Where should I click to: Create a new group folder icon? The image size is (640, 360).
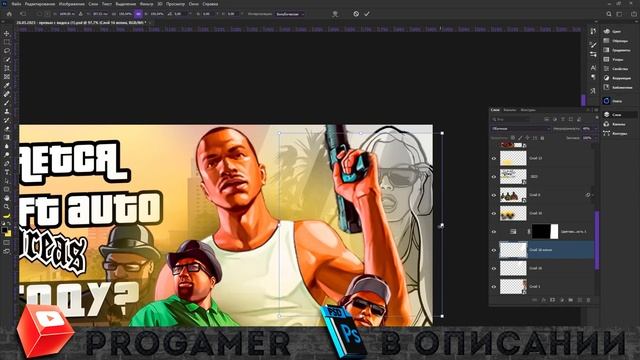pos(570,300)
